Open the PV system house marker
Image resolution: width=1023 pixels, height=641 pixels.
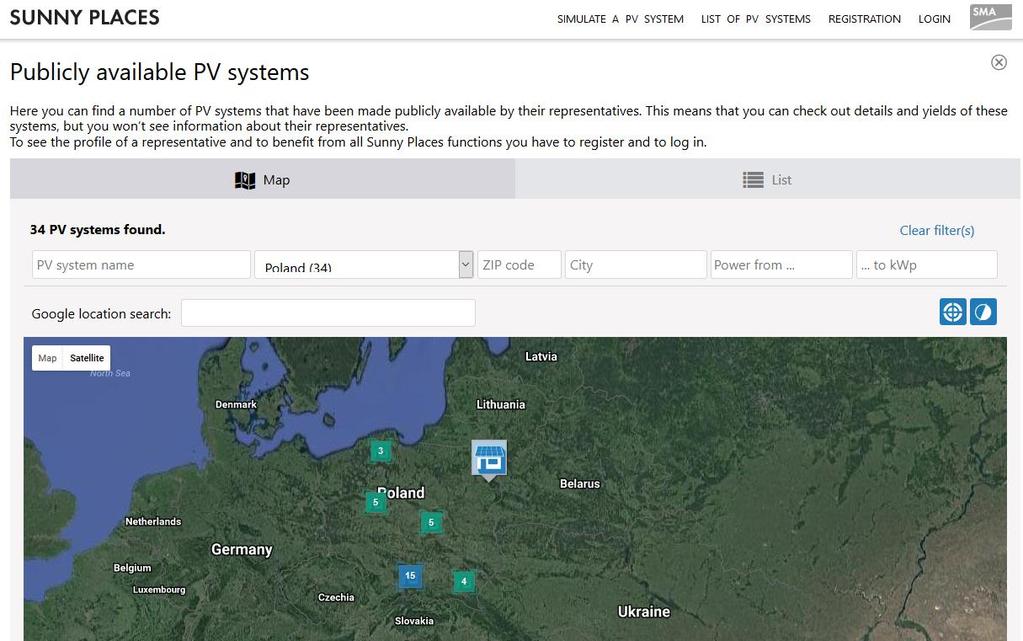tap(489, 459)
